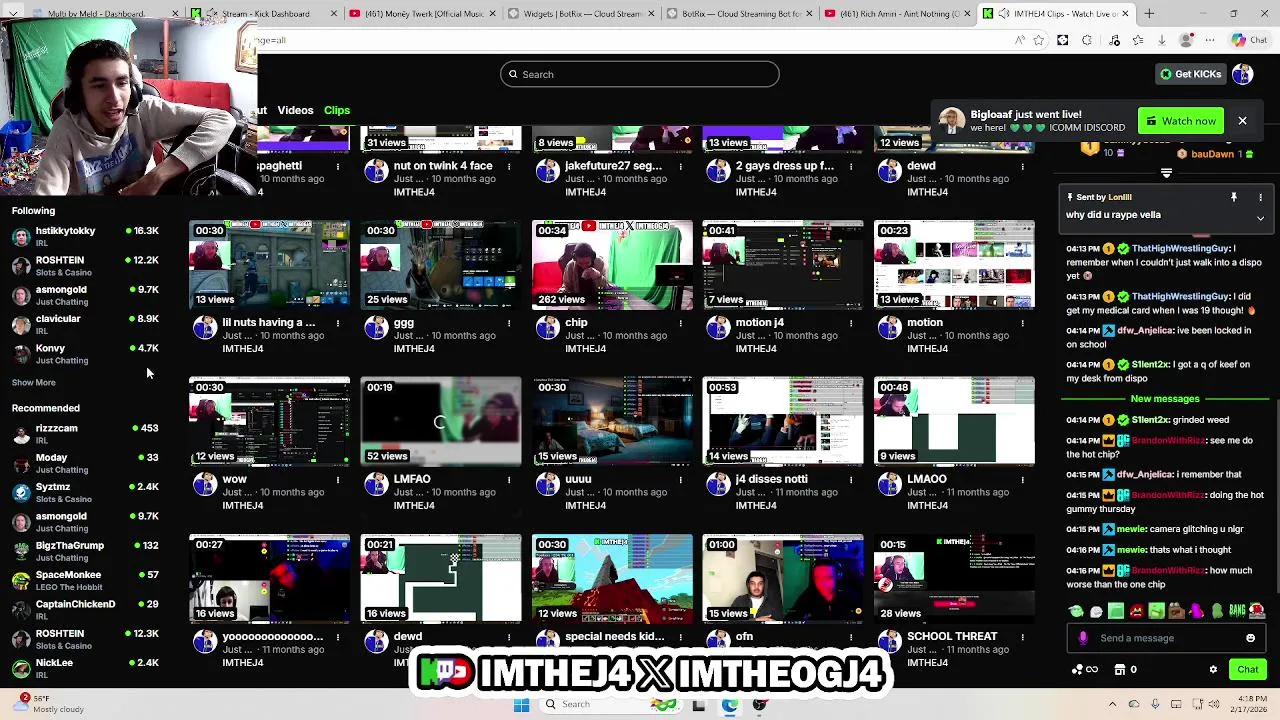
Task: Play the 'lil nuts having a' clip thumbnail
Action: point(270,265)
